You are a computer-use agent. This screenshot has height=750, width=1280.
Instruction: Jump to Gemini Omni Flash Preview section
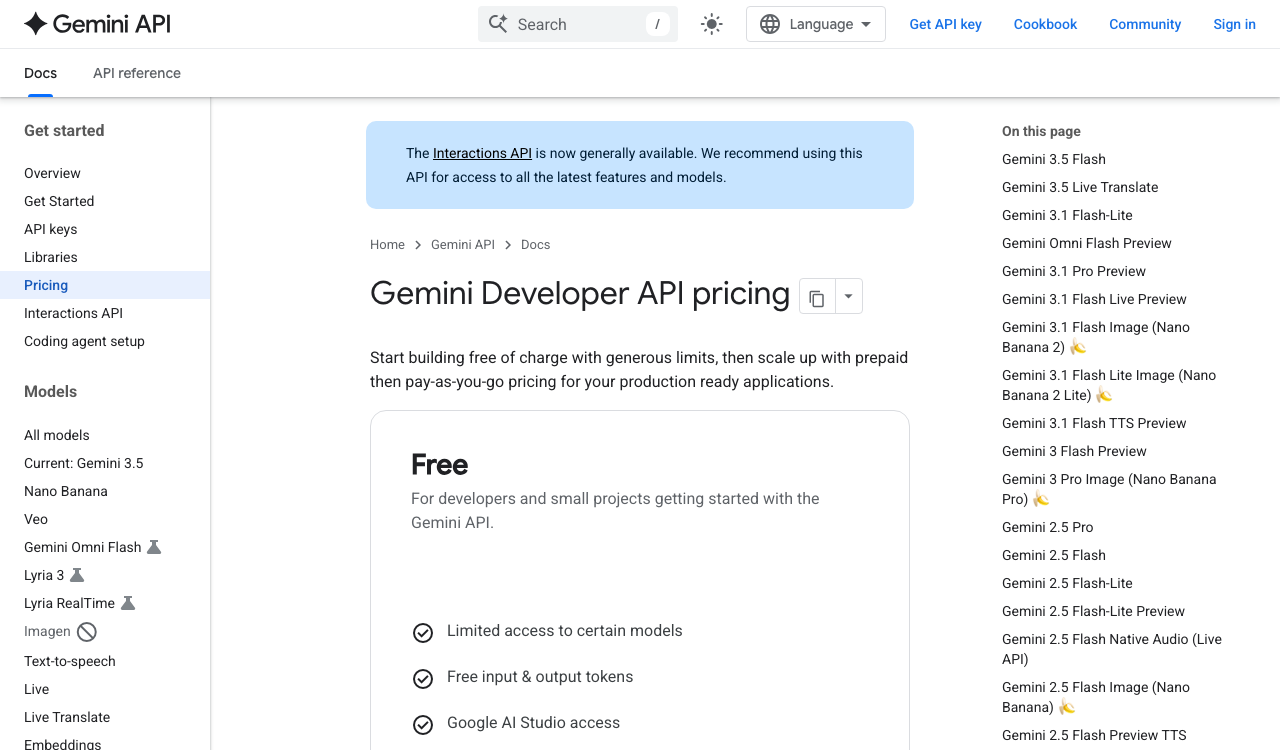pos(1087,243)
